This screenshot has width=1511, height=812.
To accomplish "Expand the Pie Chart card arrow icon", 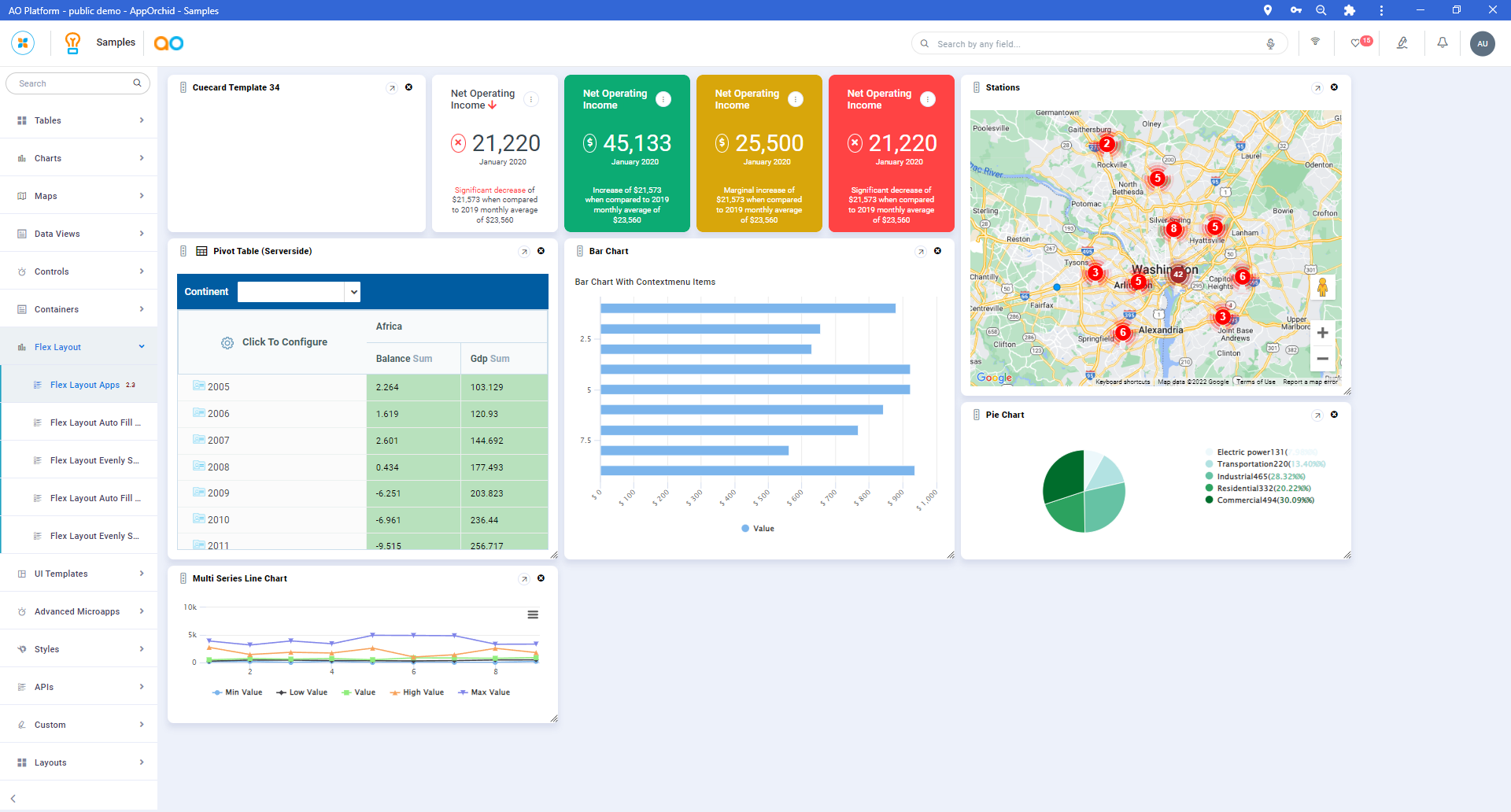I will click(x=1317, y=415).
